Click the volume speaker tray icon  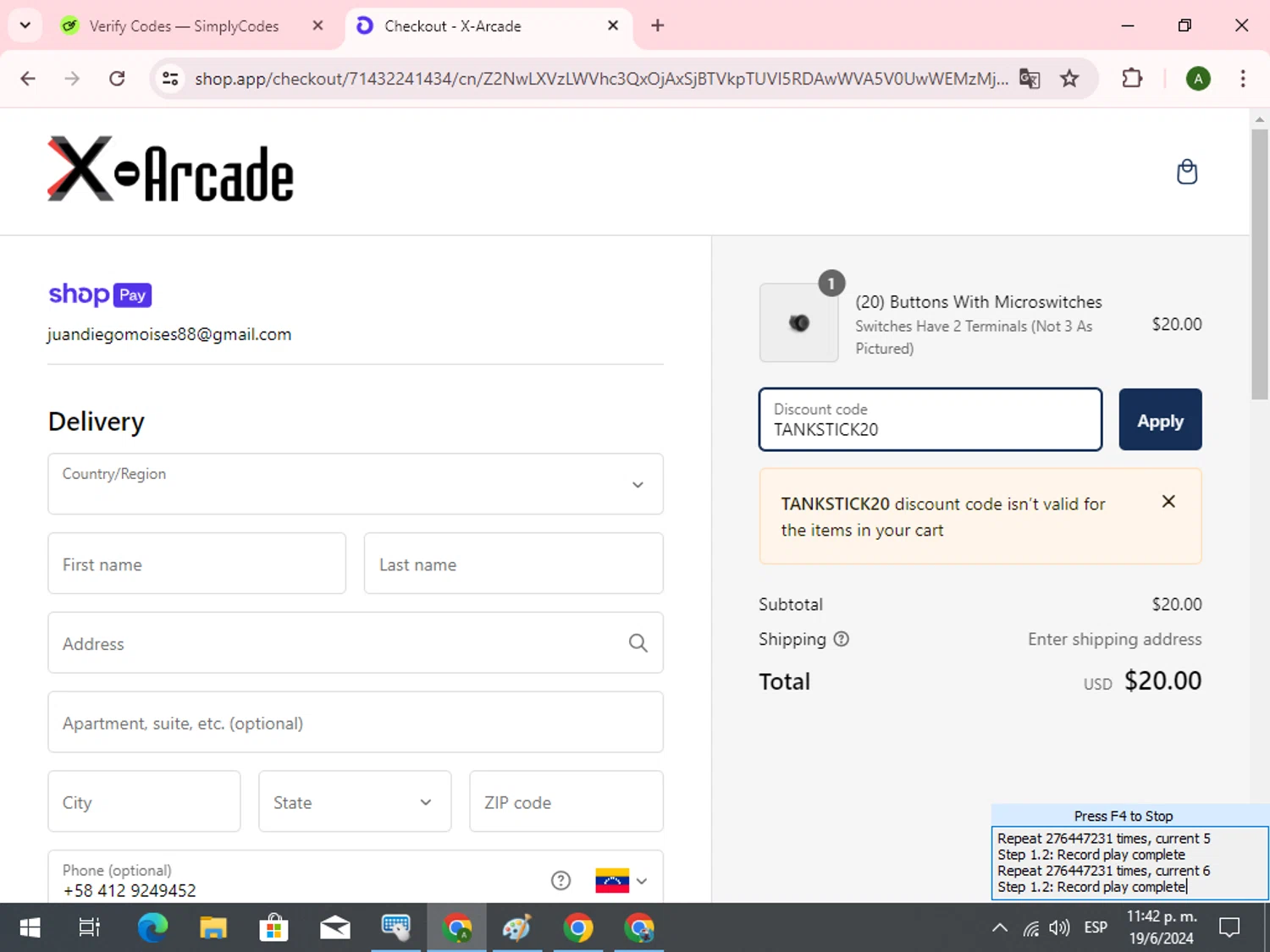[1059, 928]
